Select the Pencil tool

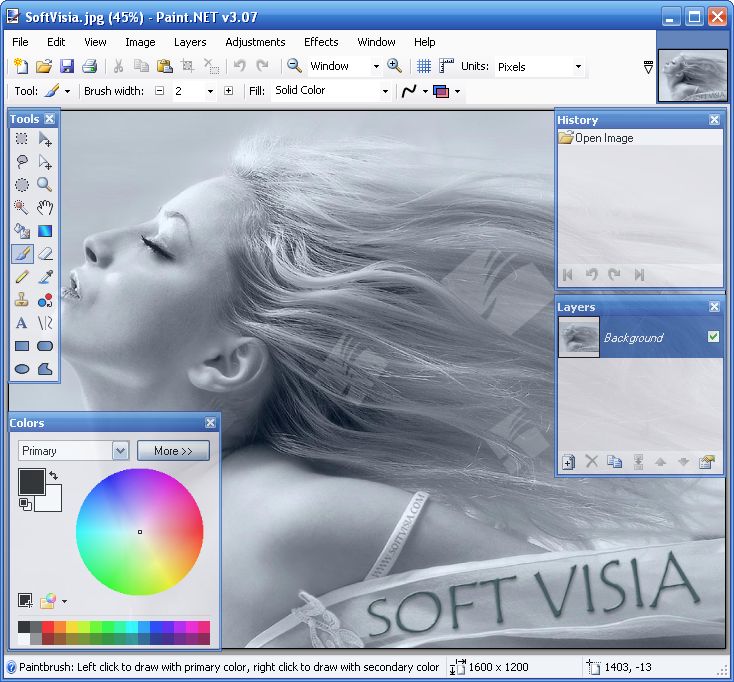click(22, 277)
